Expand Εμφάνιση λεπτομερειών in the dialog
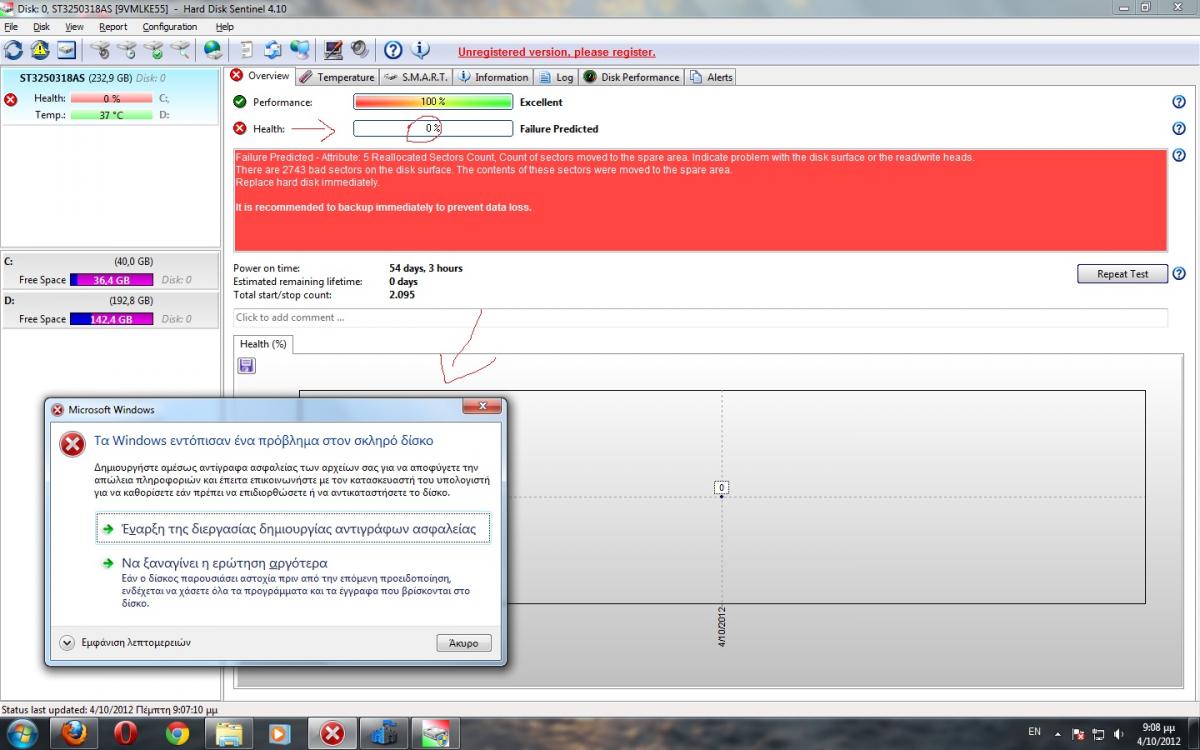Image resolution: width=1200 pixels, height=750 pixels. [125, 643]
